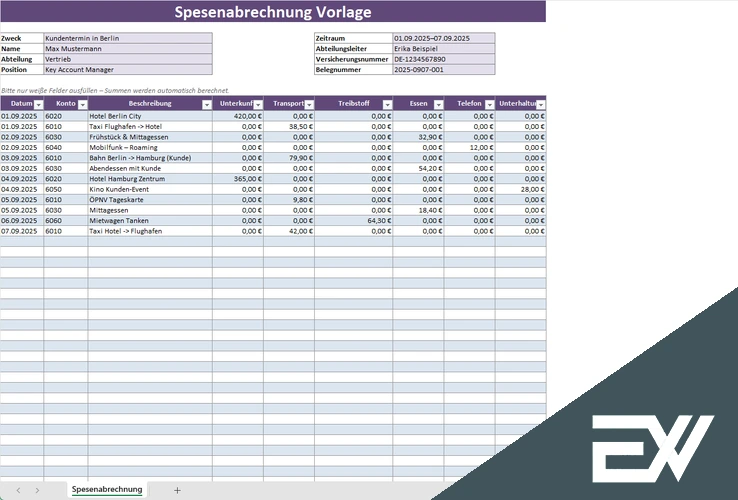Click the Zweck field 'Kundentermin in Berlin'
Screen dimensions: 738x500
click(128, 38)
